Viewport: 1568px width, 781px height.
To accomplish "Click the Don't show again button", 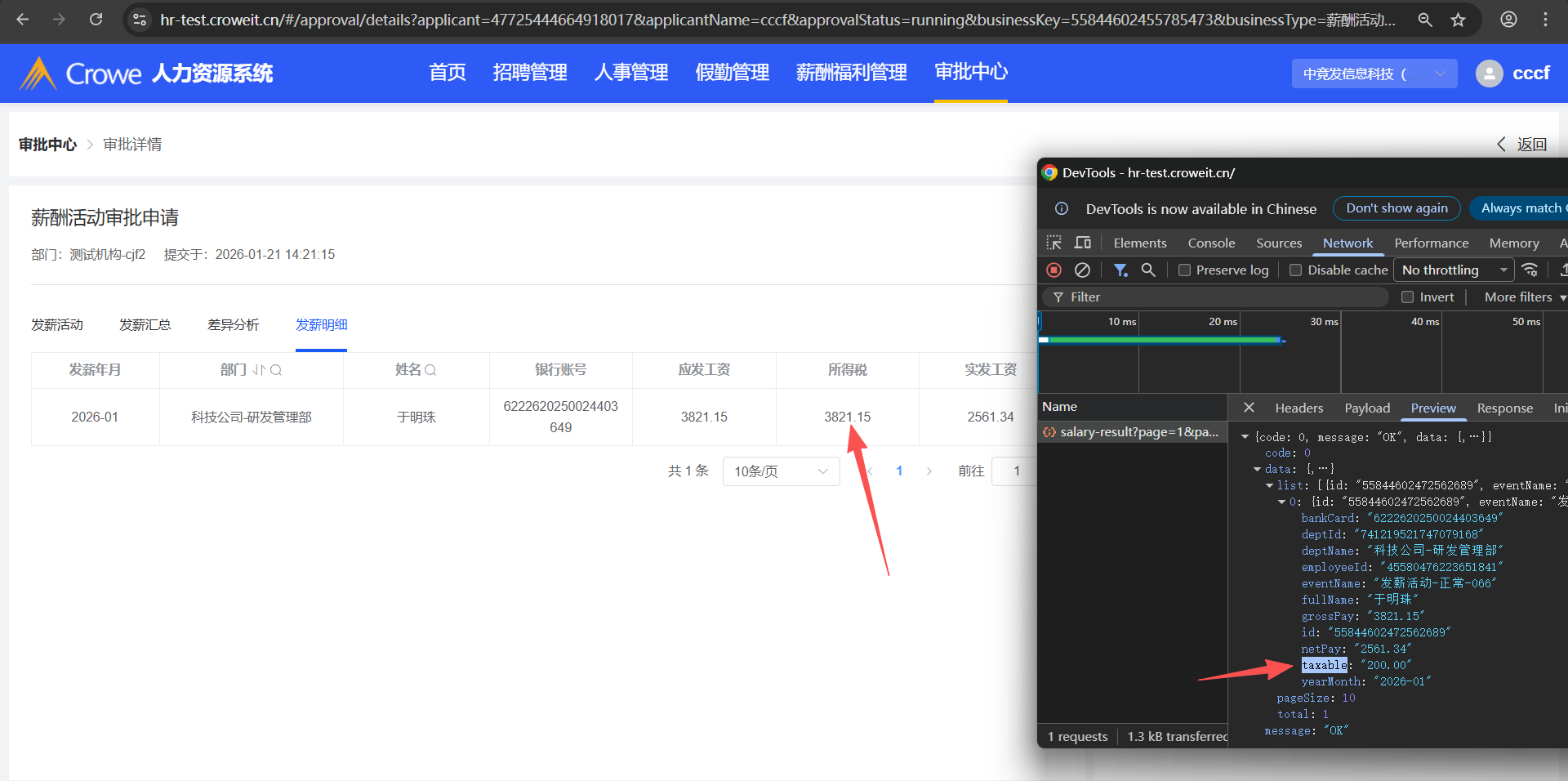I will (1396, 208).
